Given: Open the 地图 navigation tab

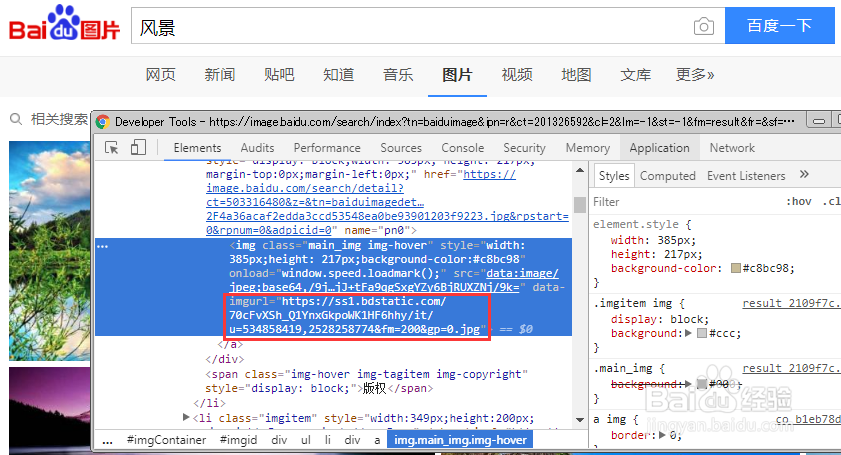Looking at the screenshot, I should 576,75.
